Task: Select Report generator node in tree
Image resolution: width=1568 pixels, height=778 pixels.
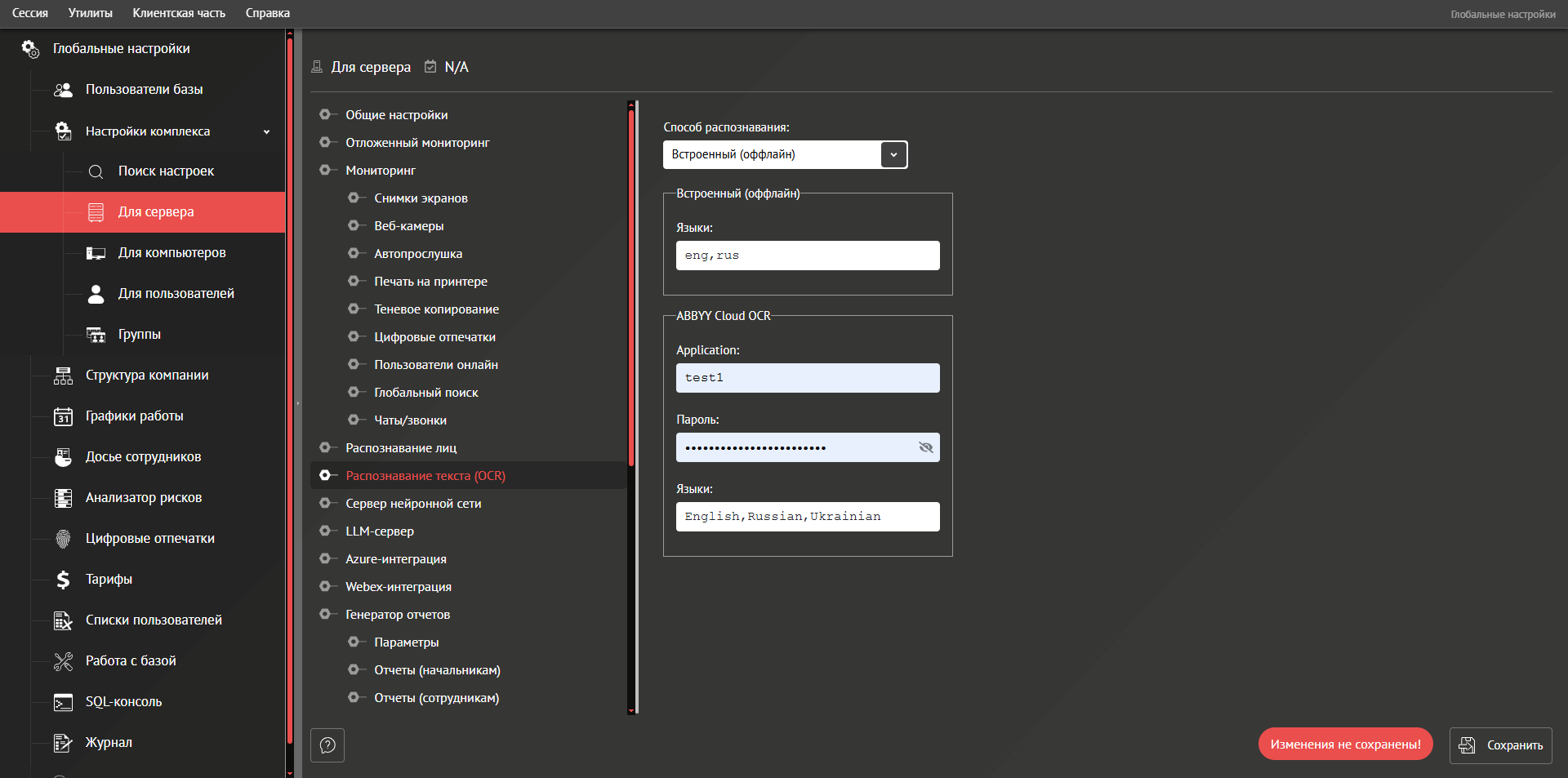Action: (x=397, y=615)
